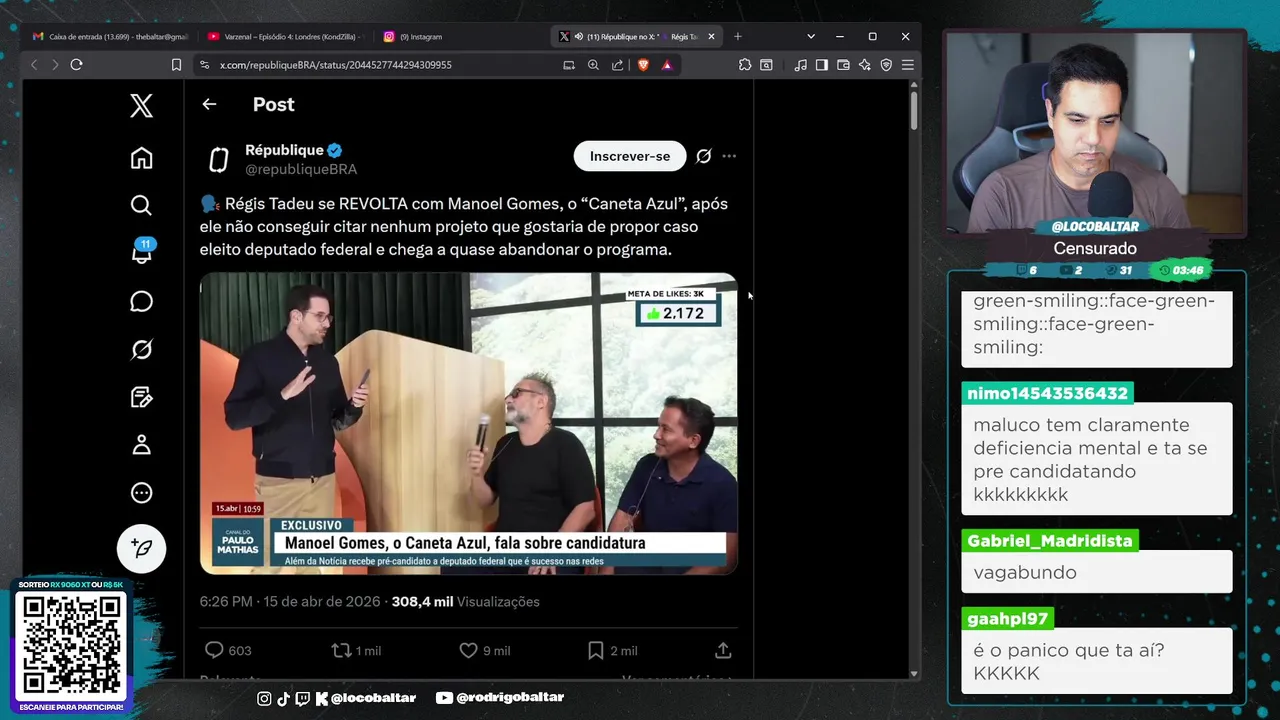The image size is (1280, 720).
Task: Click chat username gaahpl97
Action: pos(1008,619)
